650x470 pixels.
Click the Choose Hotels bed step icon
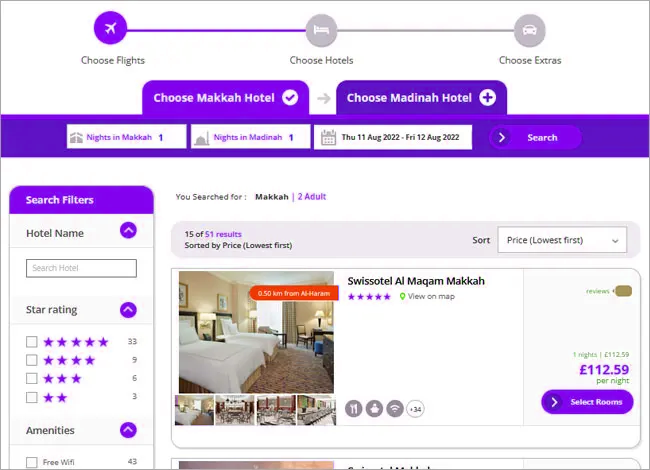[x=321, y=30]
